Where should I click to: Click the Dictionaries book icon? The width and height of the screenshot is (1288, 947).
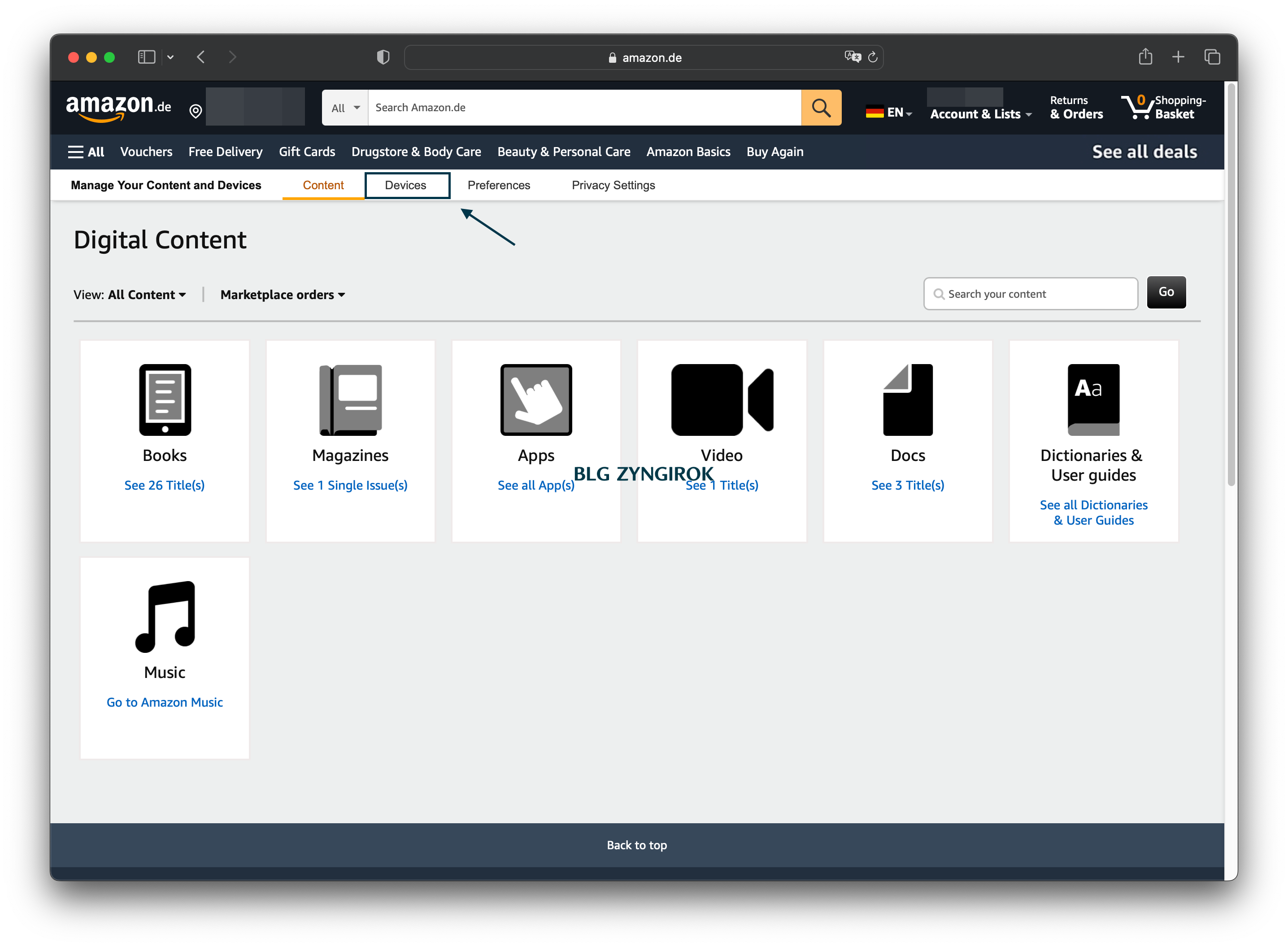tap(1093, 400)
